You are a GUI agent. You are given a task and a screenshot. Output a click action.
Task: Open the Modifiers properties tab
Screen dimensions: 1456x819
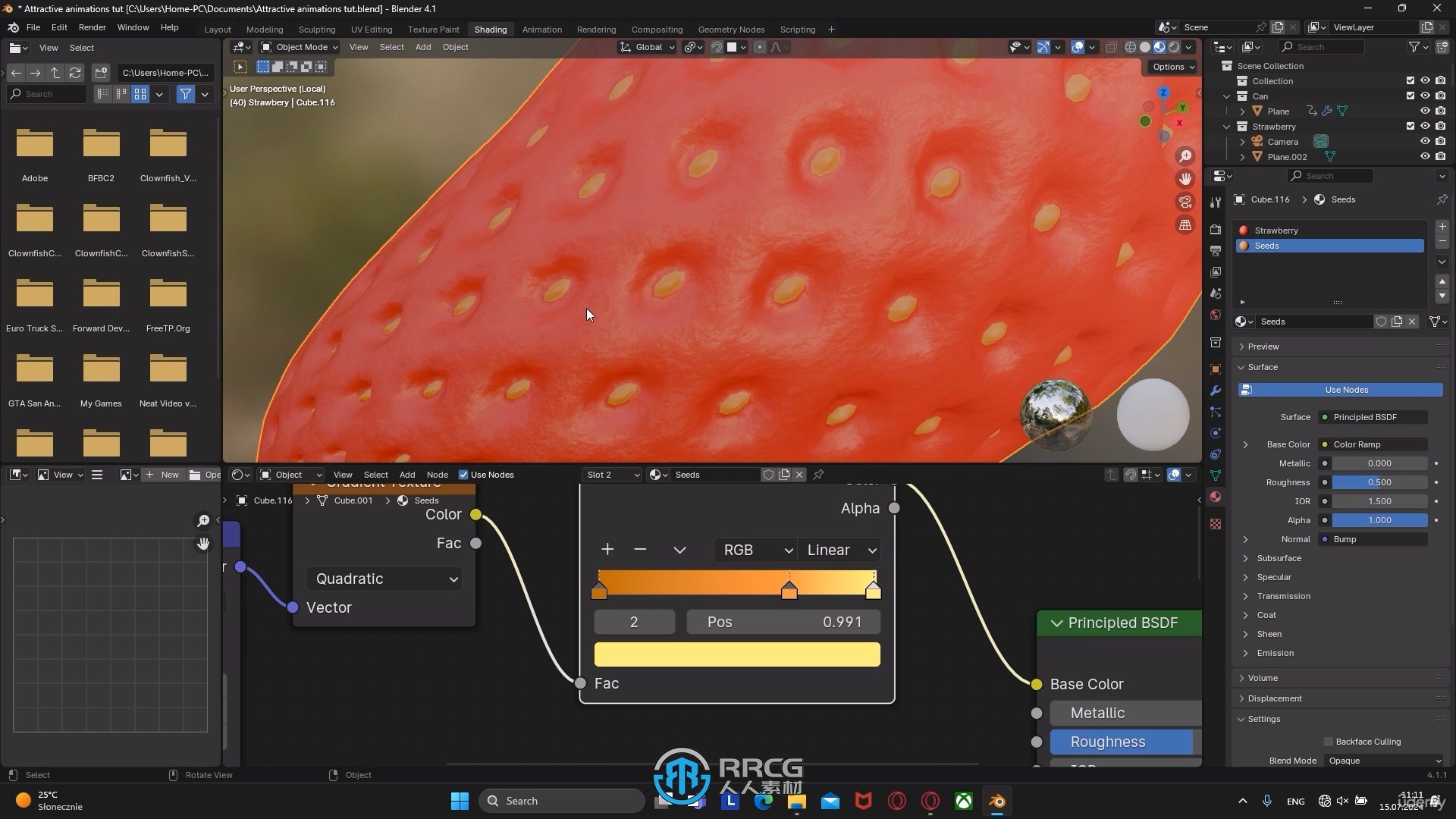pos(1216,391)
